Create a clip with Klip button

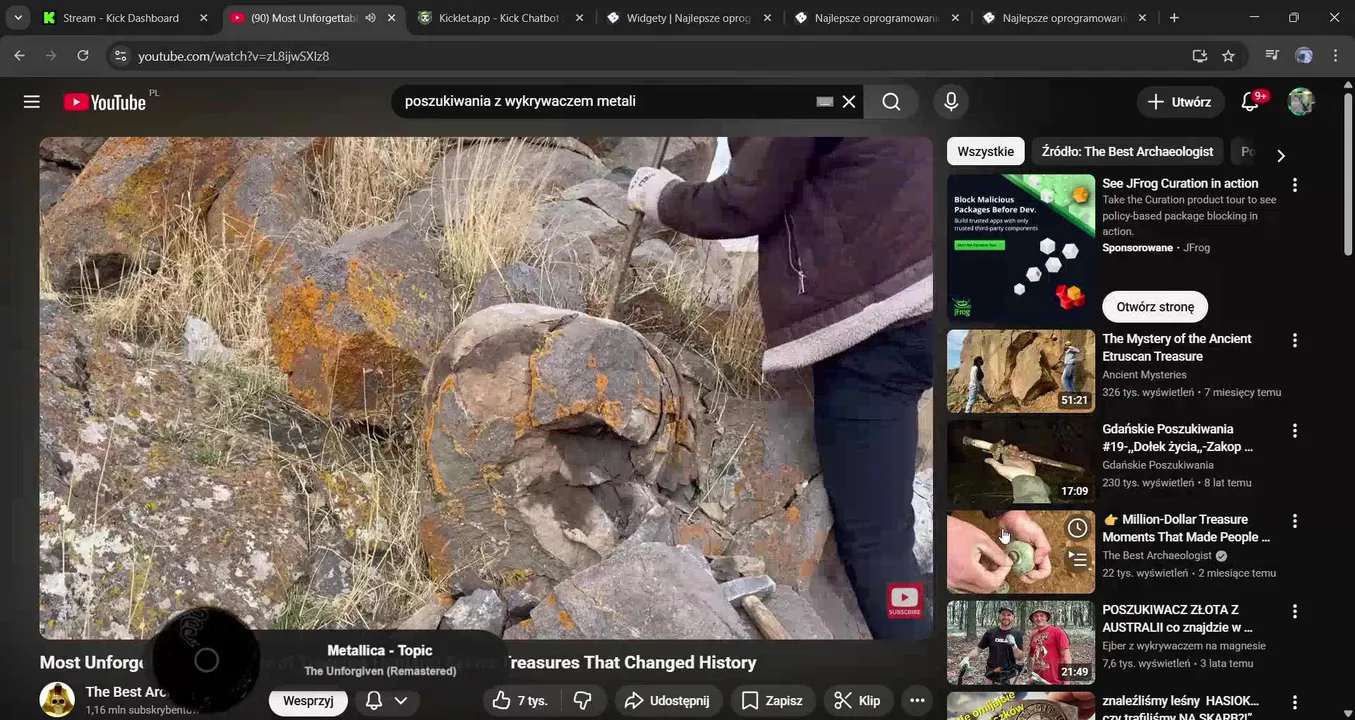point(858,701)
